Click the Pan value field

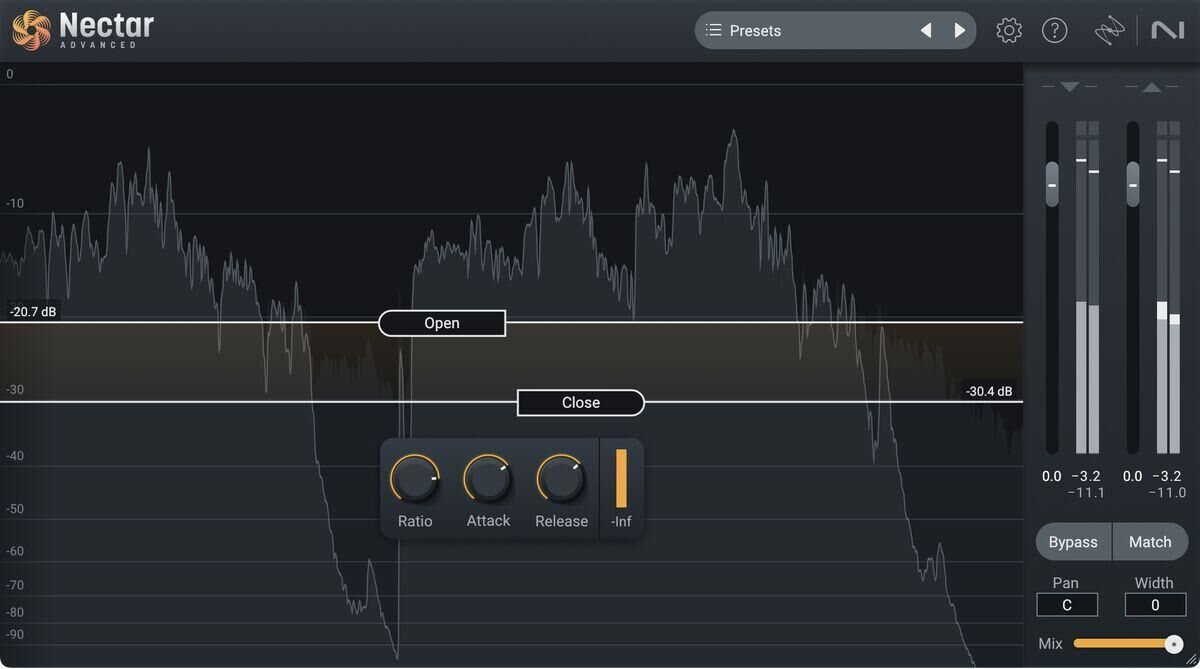(1067, 605)
